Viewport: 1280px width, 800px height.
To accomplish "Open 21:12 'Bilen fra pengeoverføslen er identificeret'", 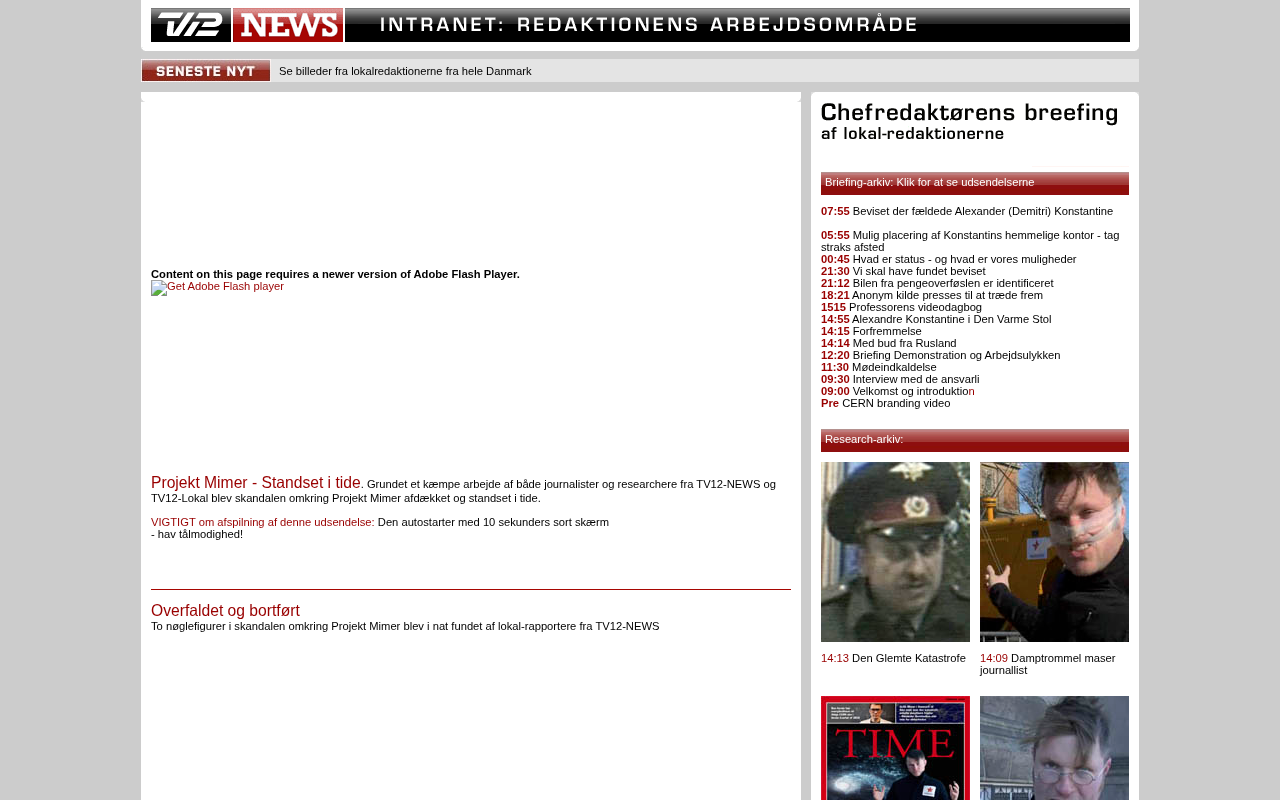I will point(937,283).
